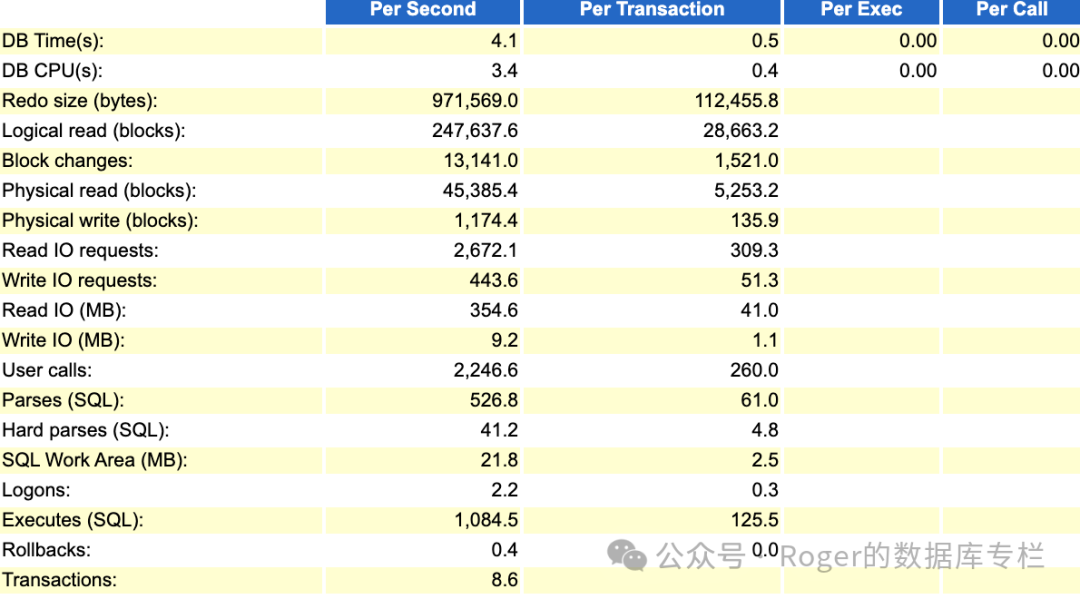Click SQL Work Area per transaction 2.5
The height and width of the screenshot is (599, 1080).
pos(765,460)
